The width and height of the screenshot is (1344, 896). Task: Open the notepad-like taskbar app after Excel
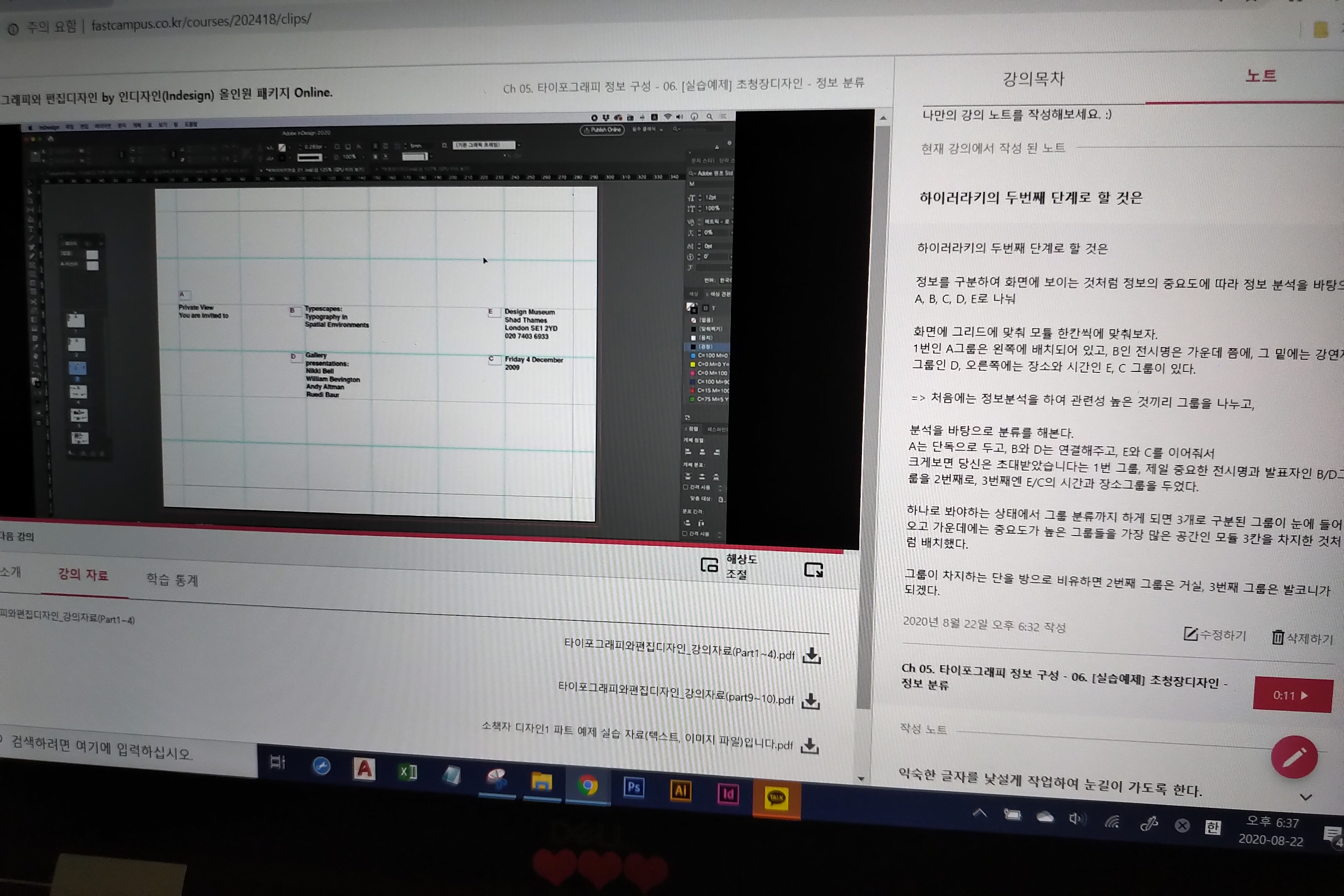(451, 775)
